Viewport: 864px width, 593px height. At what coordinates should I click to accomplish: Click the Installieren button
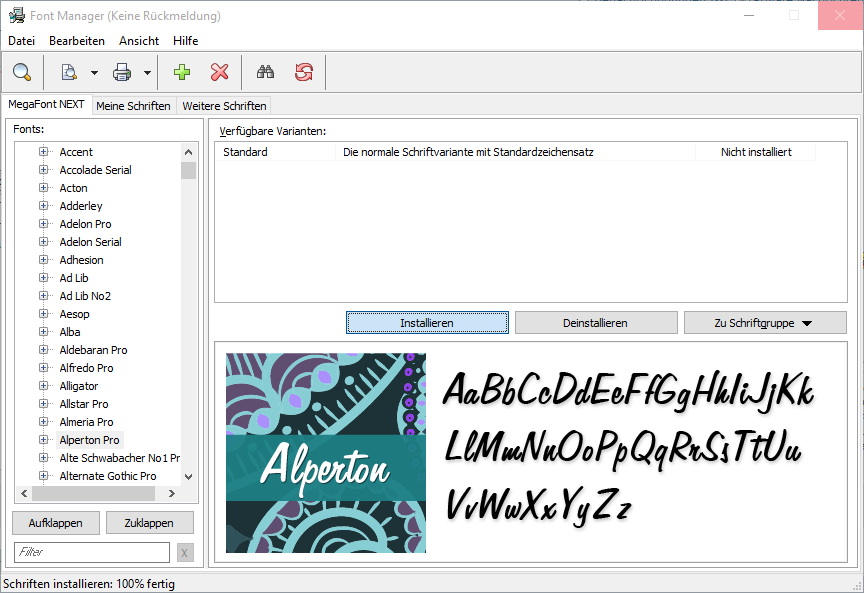pyautogui.click(x=427, y=323)
